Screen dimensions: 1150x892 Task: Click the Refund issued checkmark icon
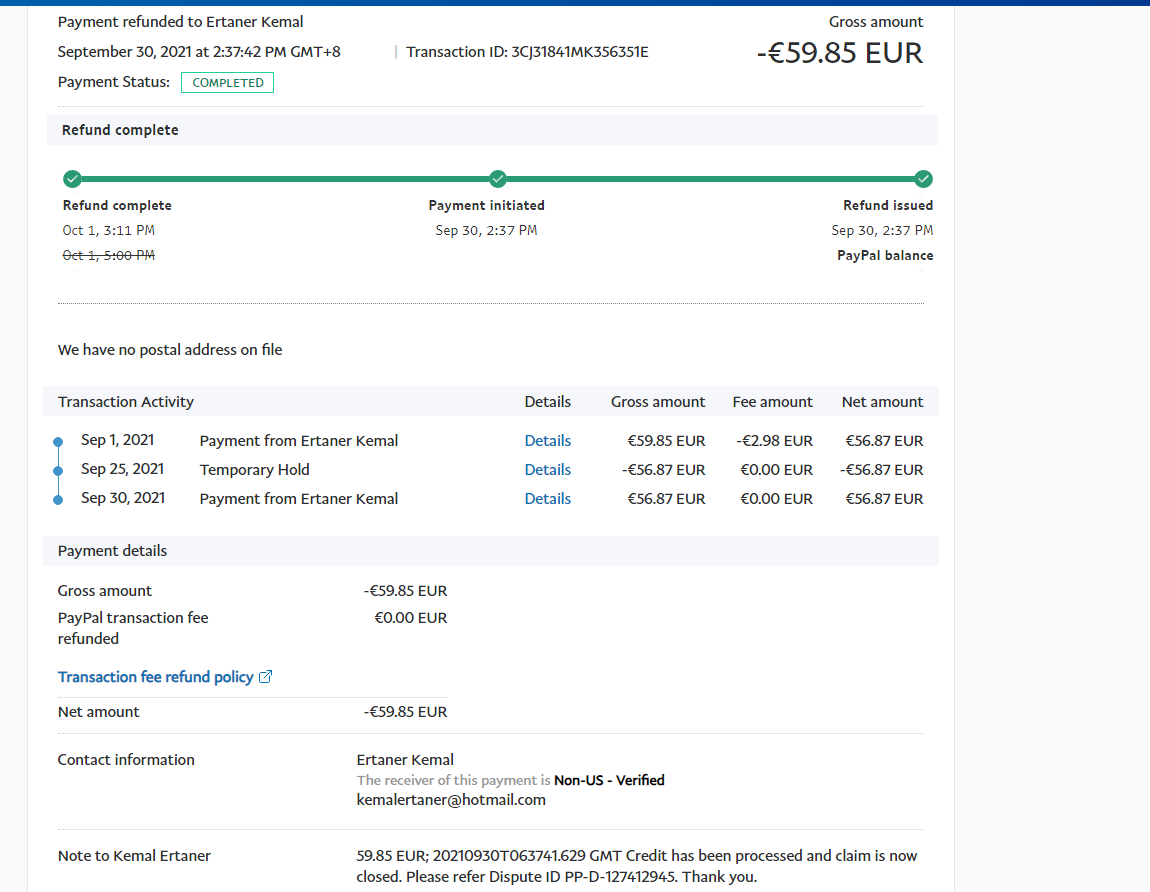pyautogui.click(x=924, y=179)
